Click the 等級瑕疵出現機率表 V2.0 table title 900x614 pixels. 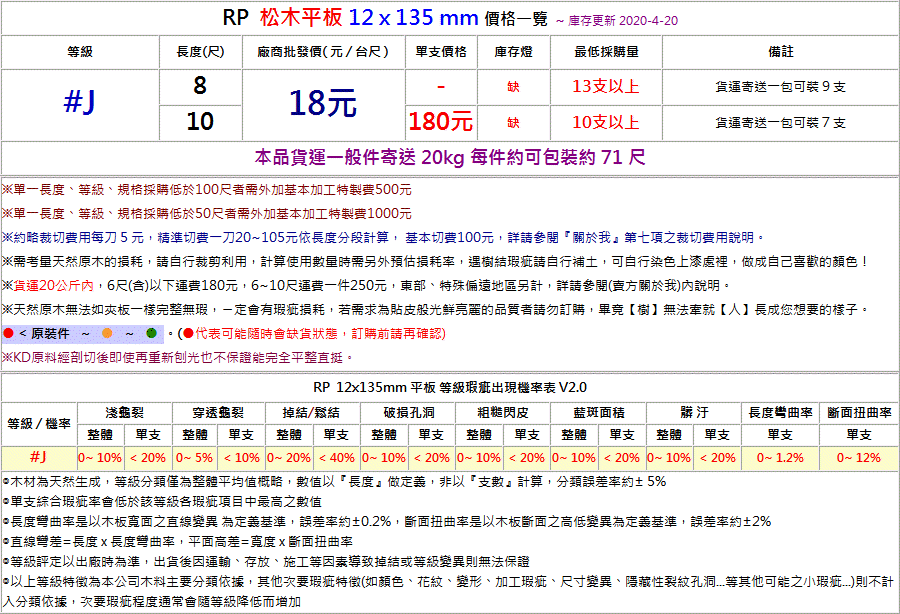[x=450, y=387]
